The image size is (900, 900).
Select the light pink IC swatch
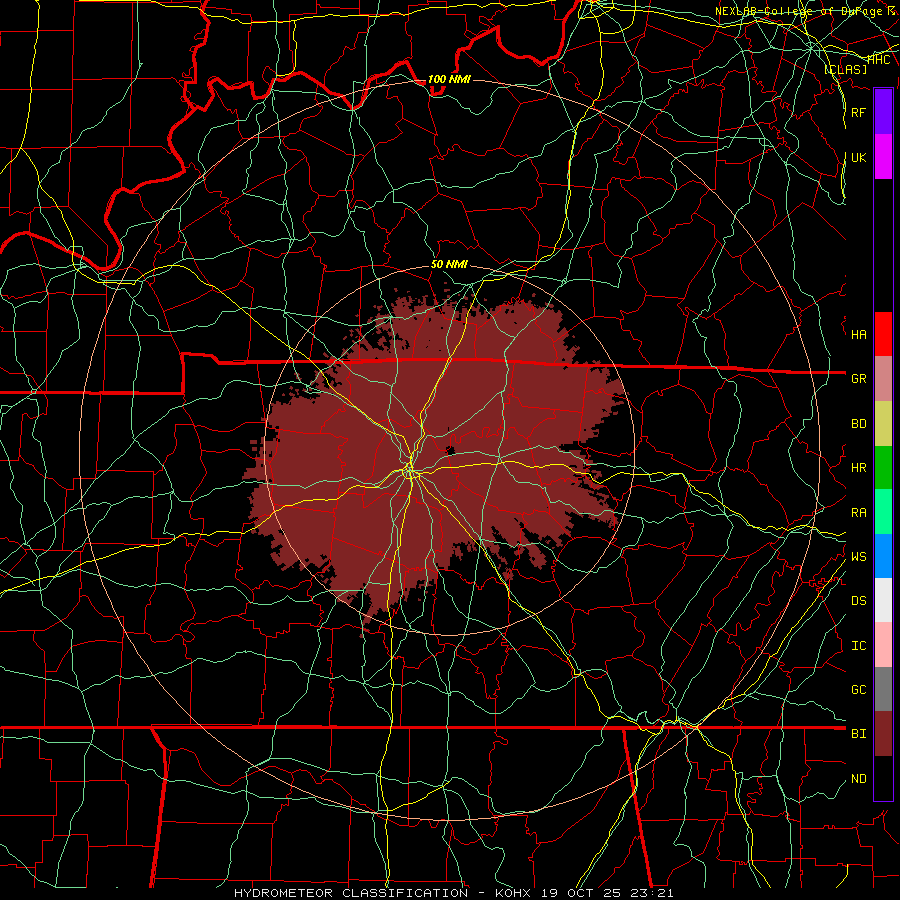pos(883,645)
